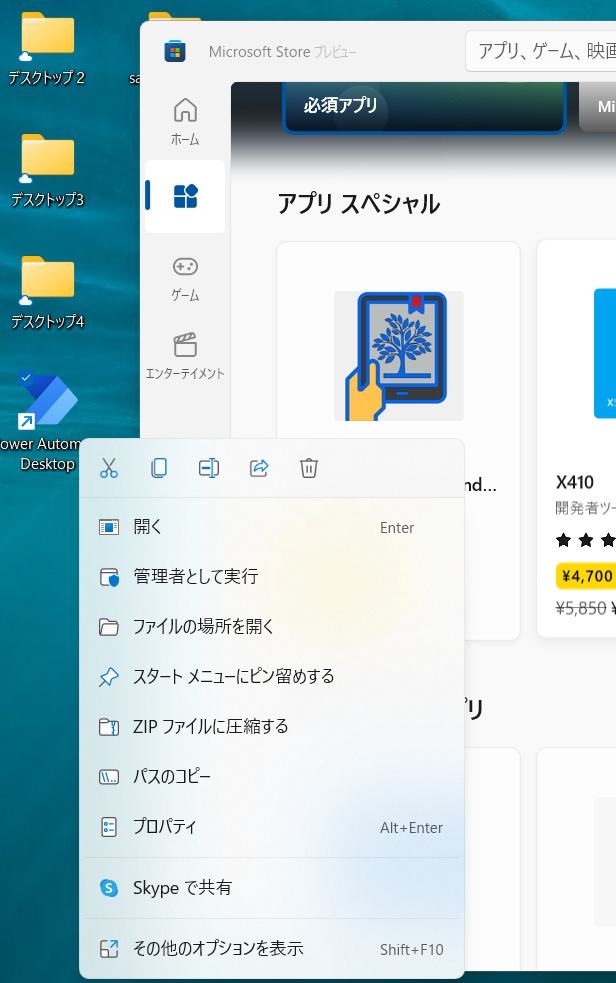Select the デスクトップ3 folder on desktop
This screenshot has height=983, width=616.
[x=47, y=171]
